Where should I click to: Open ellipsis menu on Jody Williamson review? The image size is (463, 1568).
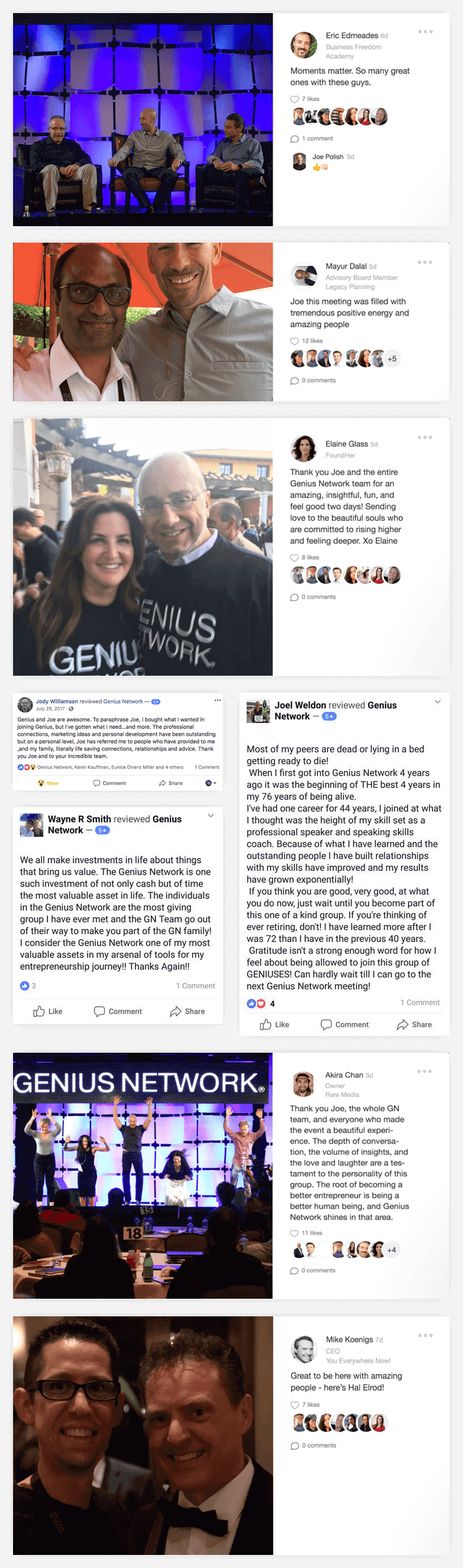pos(217,700)
